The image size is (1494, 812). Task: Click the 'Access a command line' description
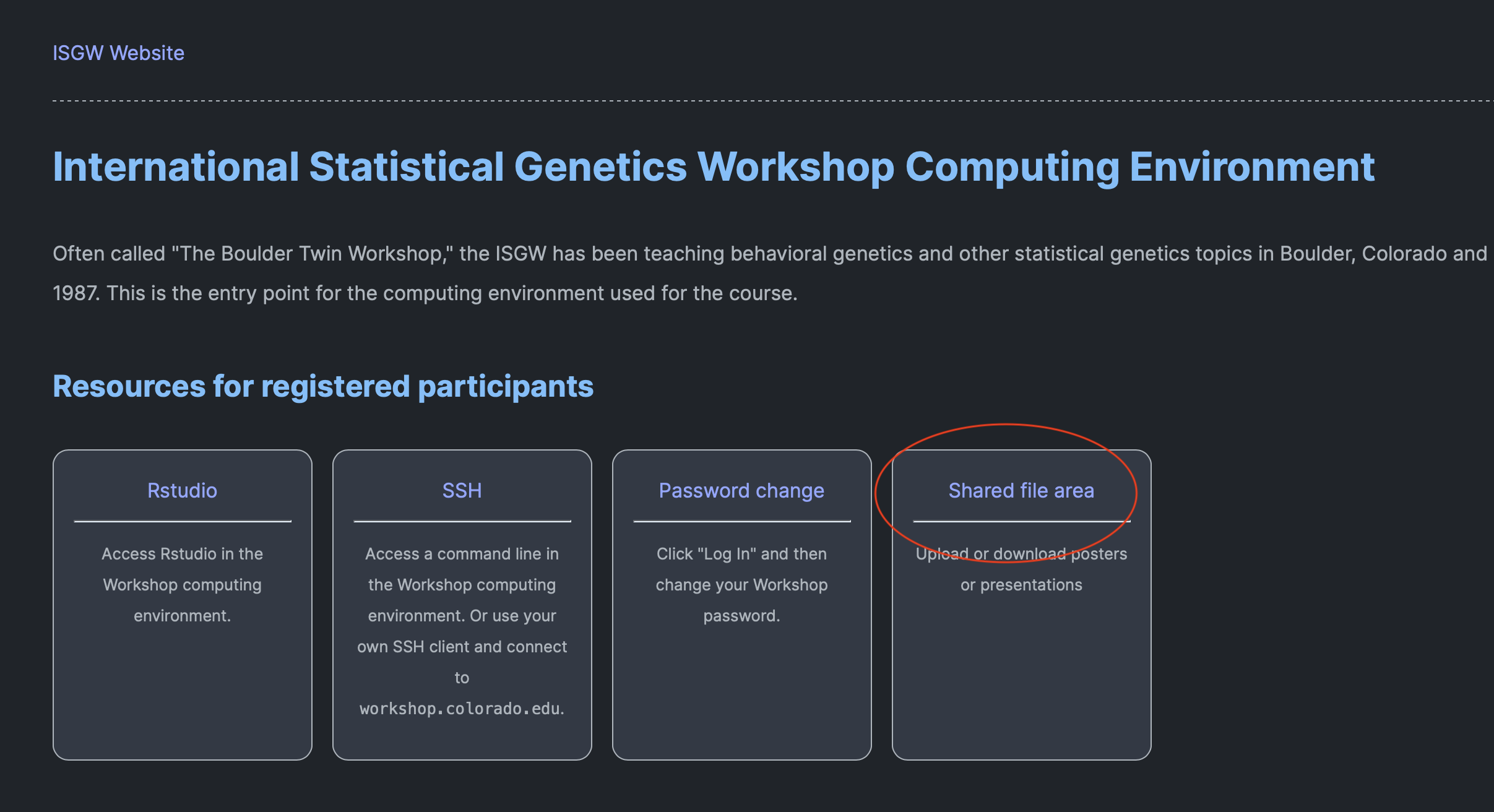pyautogui.click(x=462, y=631)
